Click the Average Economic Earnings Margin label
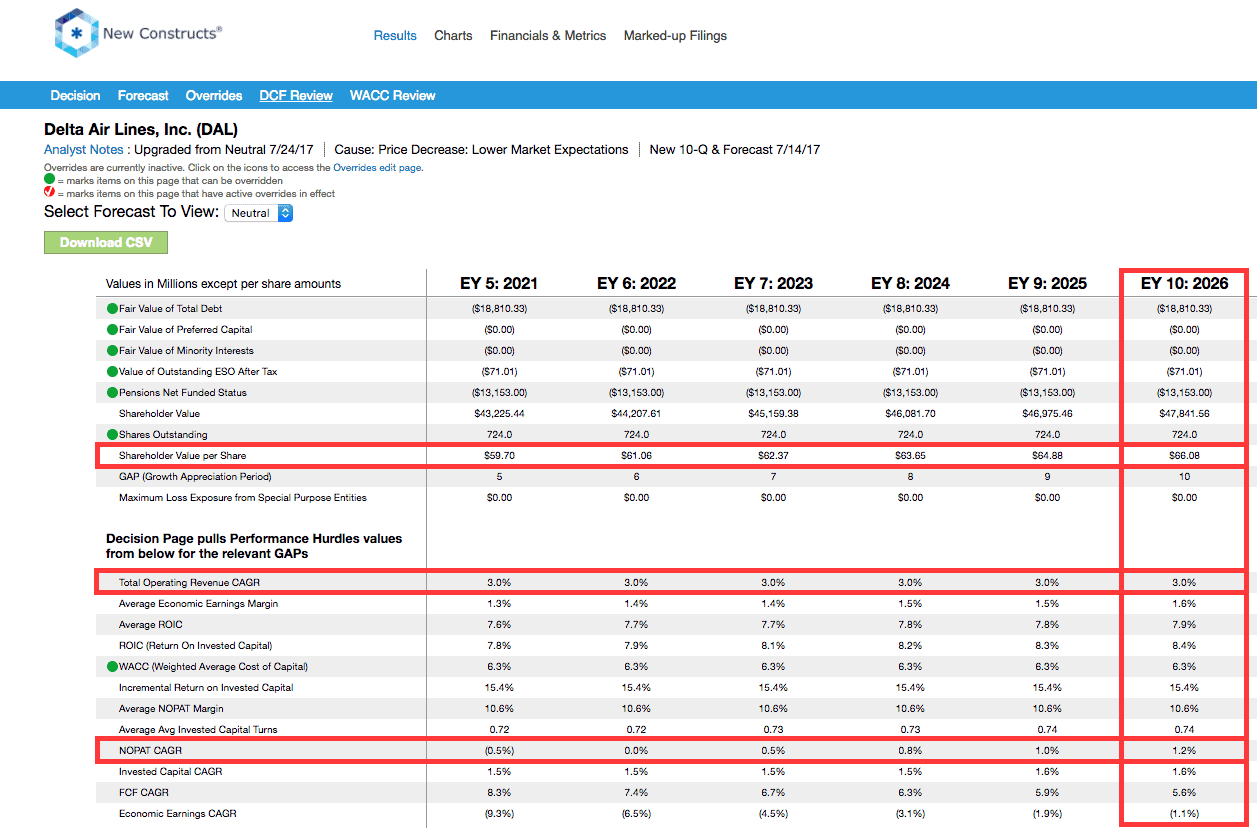Screen dimensions: 1257x828 point(198,603)
